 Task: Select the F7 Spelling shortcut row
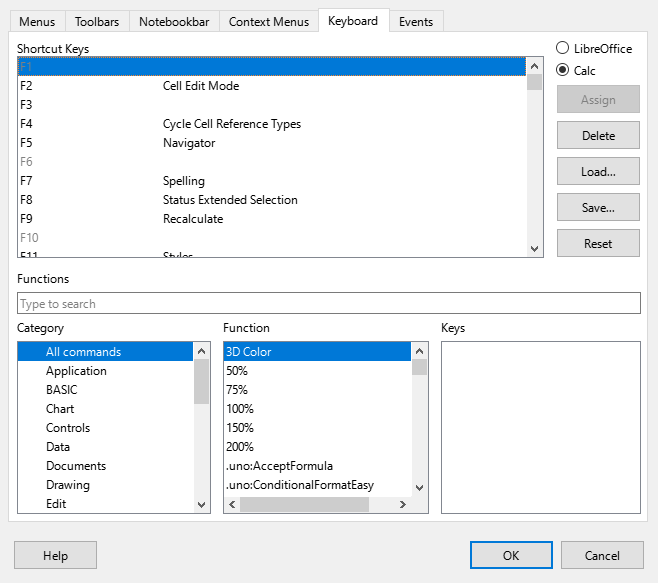click(x=272, y=181)
